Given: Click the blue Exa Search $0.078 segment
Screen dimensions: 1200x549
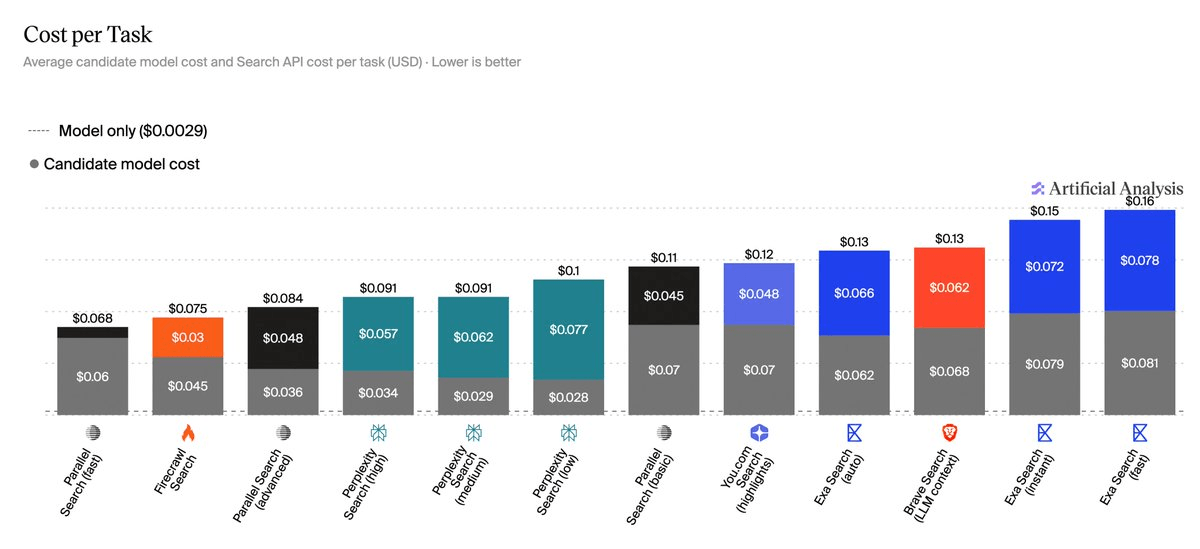Looking at the screenshot, I should [1140, 260].
